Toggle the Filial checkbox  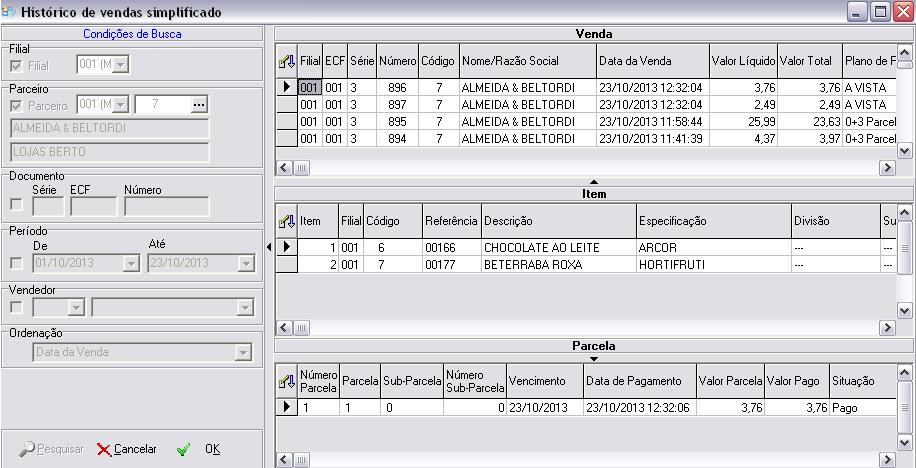tap(16, 66)
